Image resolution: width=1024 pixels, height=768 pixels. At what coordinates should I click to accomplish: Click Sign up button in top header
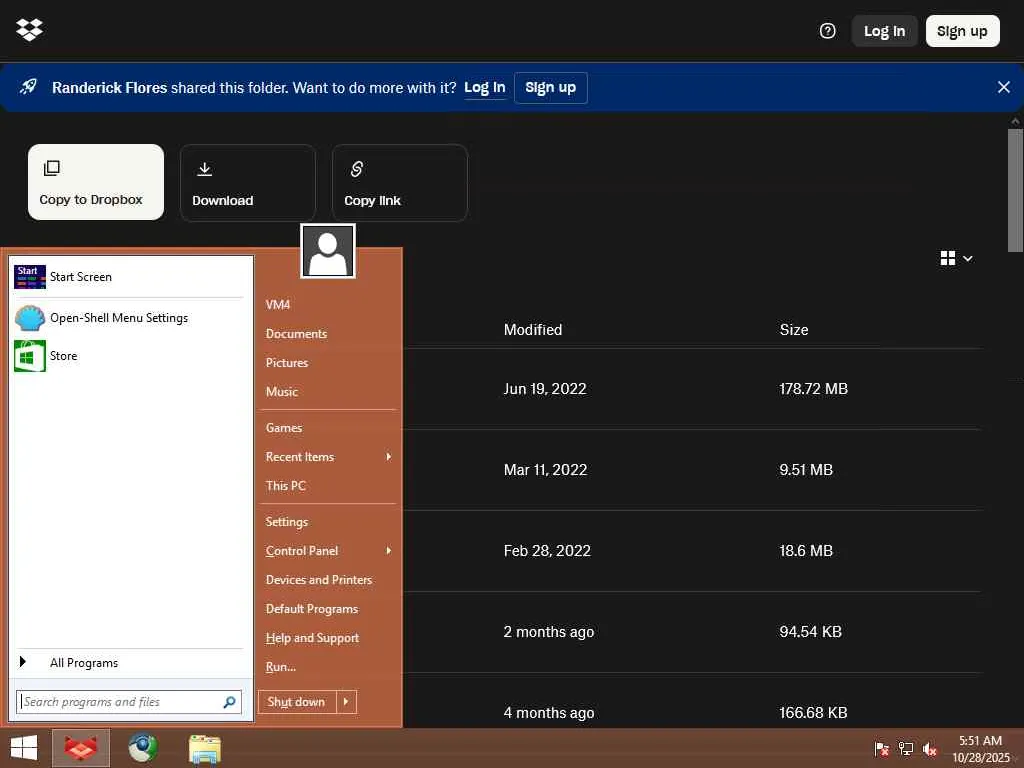pos(962,31)
